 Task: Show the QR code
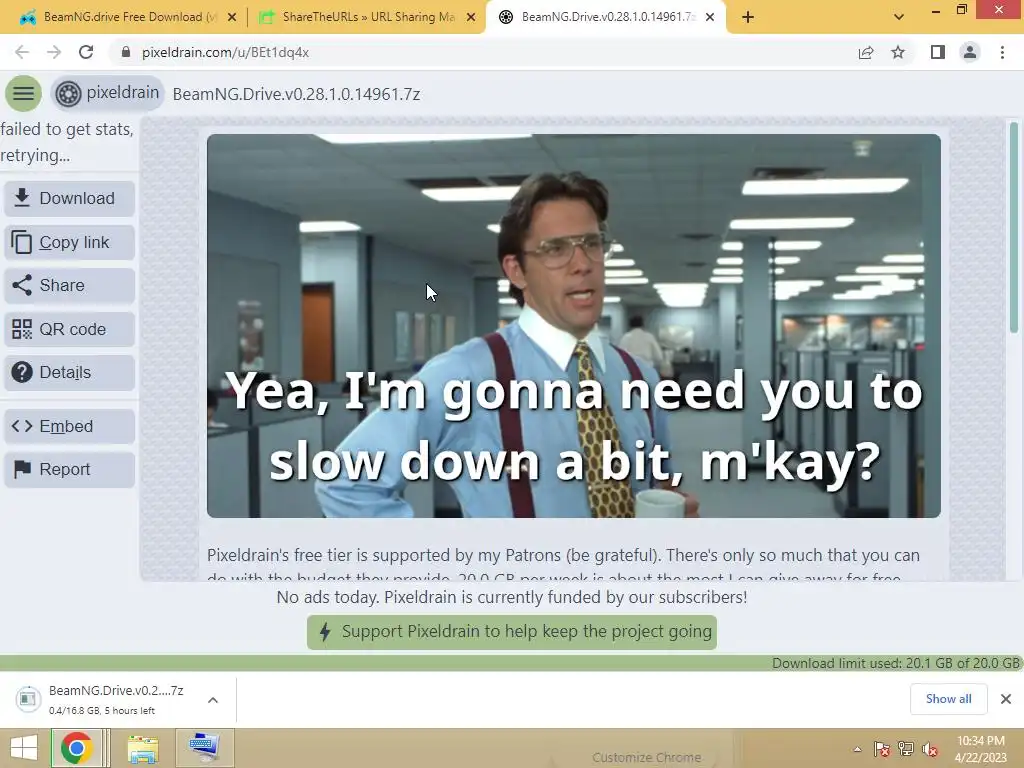[69, 329]
